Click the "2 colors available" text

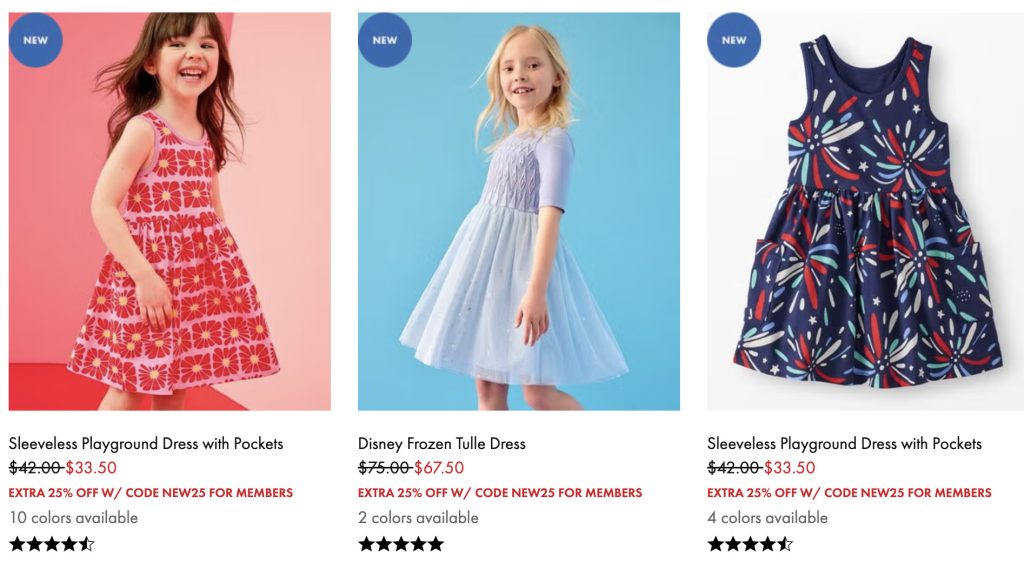(x=418, y=517)
